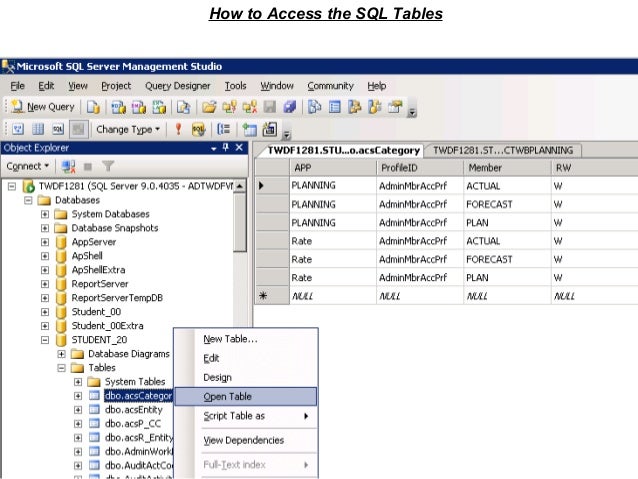
Task: Toggle the Show Diagram Pane icon
Action: point(18,129)
